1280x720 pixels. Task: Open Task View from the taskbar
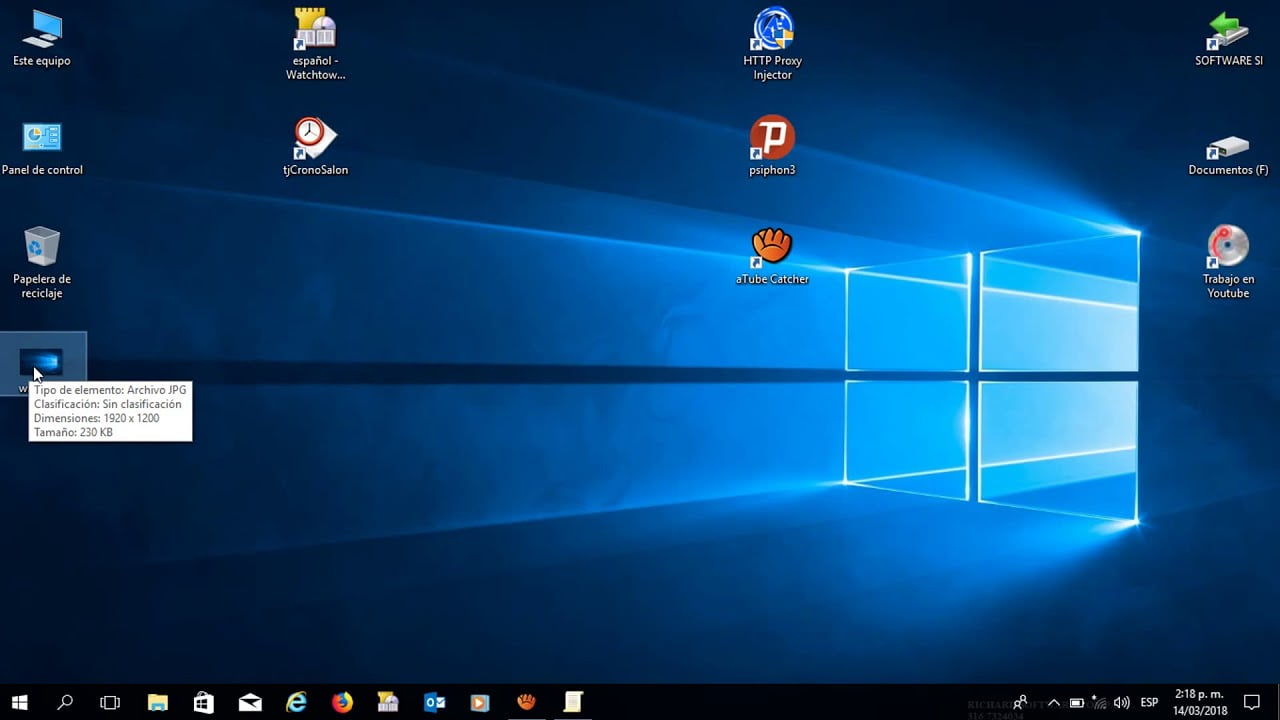[110, 702]
